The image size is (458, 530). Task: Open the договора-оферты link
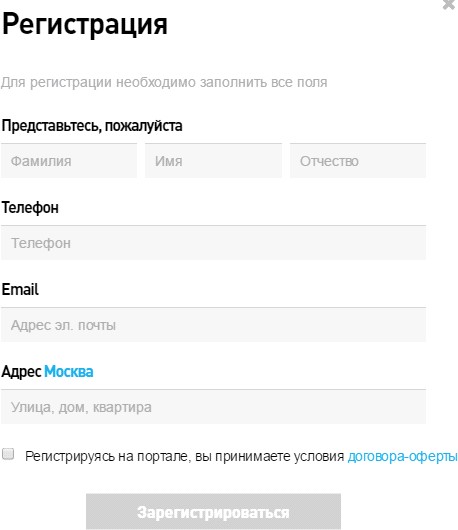[x=403, y=456]
